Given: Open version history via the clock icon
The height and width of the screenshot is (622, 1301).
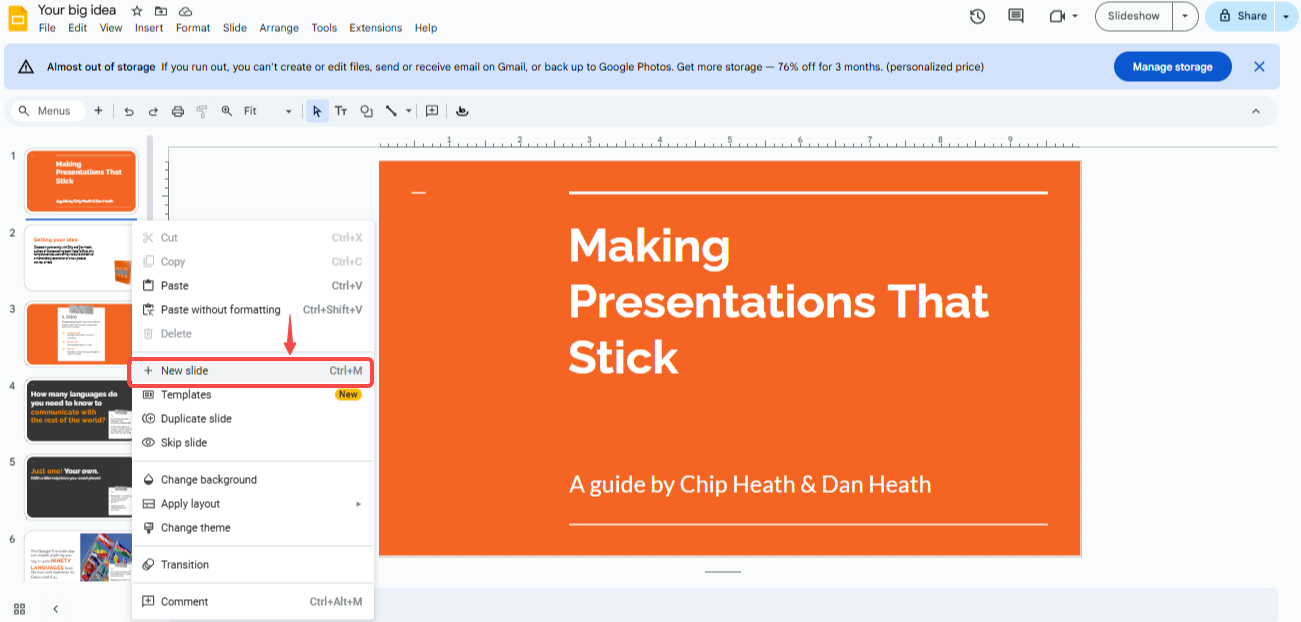Looking at the screenshot, I should (977, 16).
